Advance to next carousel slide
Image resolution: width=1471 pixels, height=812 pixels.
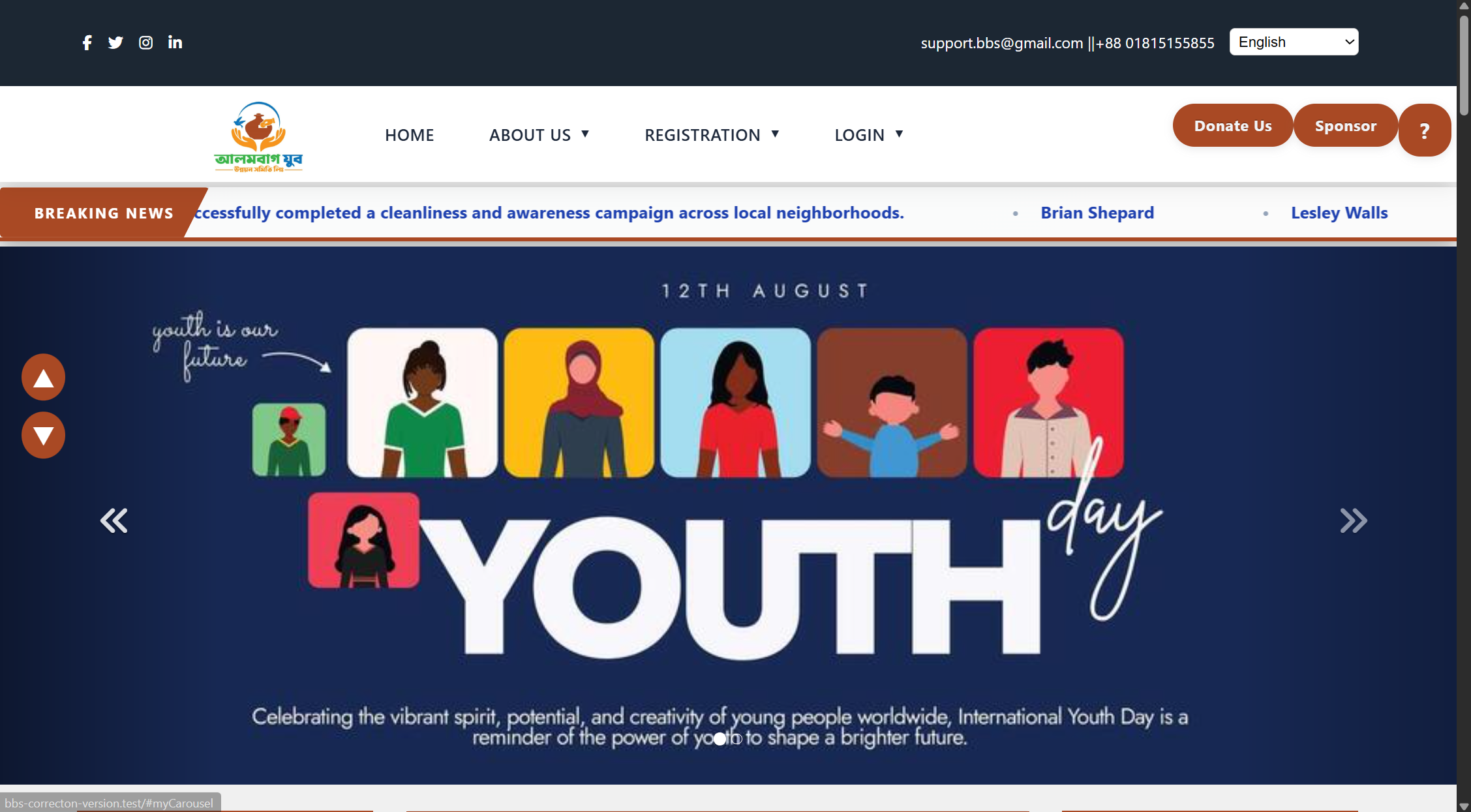(1354, 520)
